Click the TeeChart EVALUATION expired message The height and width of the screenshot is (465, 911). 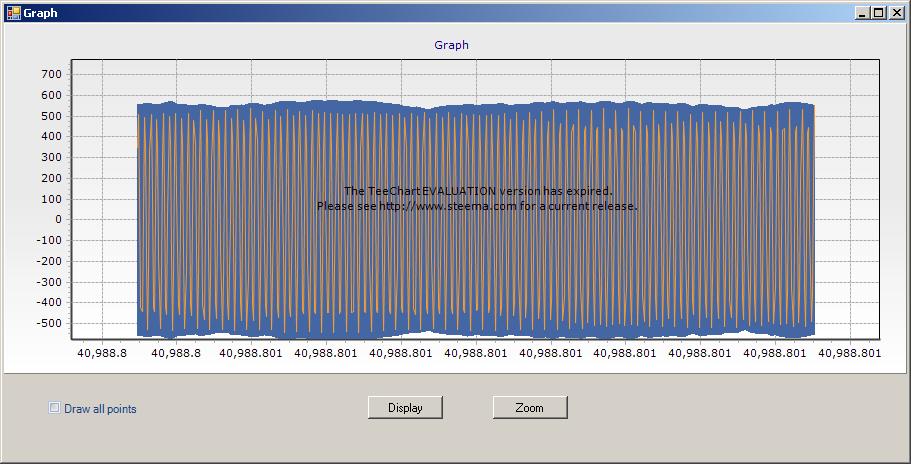point(478,191)
